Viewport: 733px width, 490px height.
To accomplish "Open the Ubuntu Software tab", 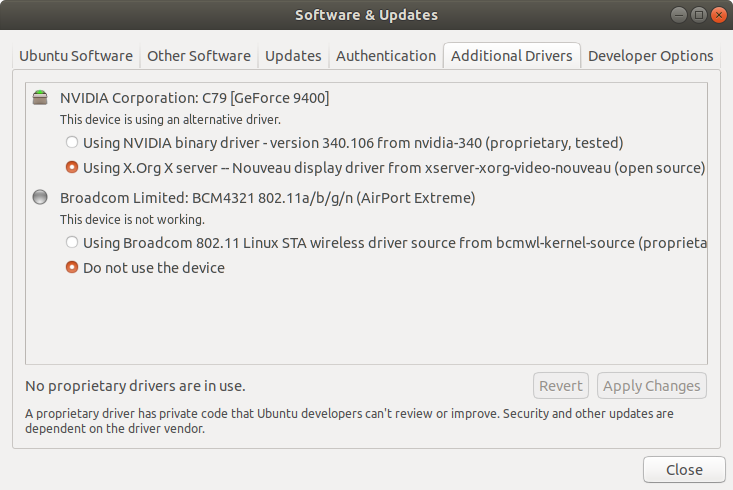I will 77,56.
